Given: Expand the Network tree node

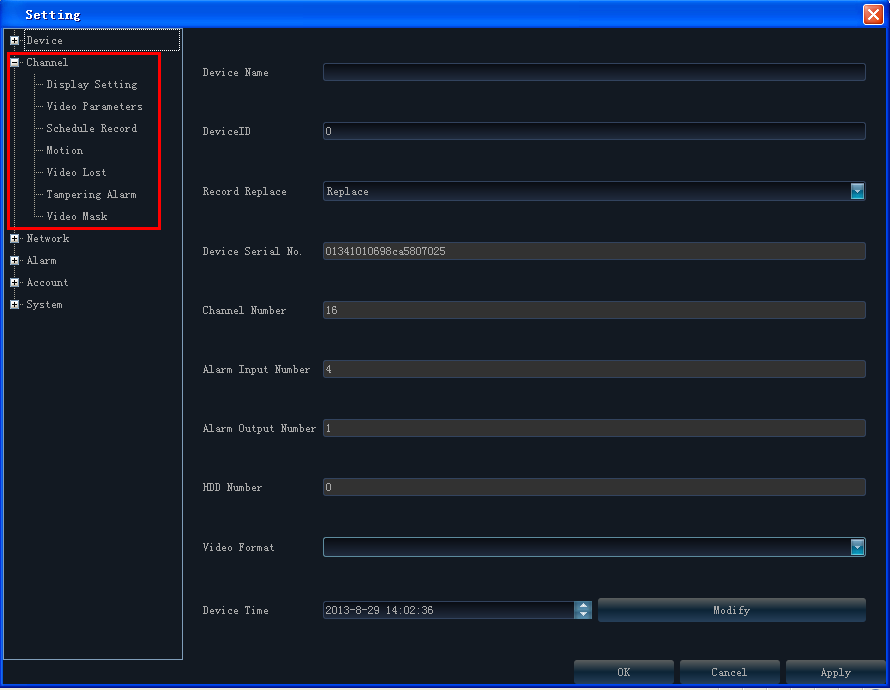Looking at the screenshot, I should 14,238.
